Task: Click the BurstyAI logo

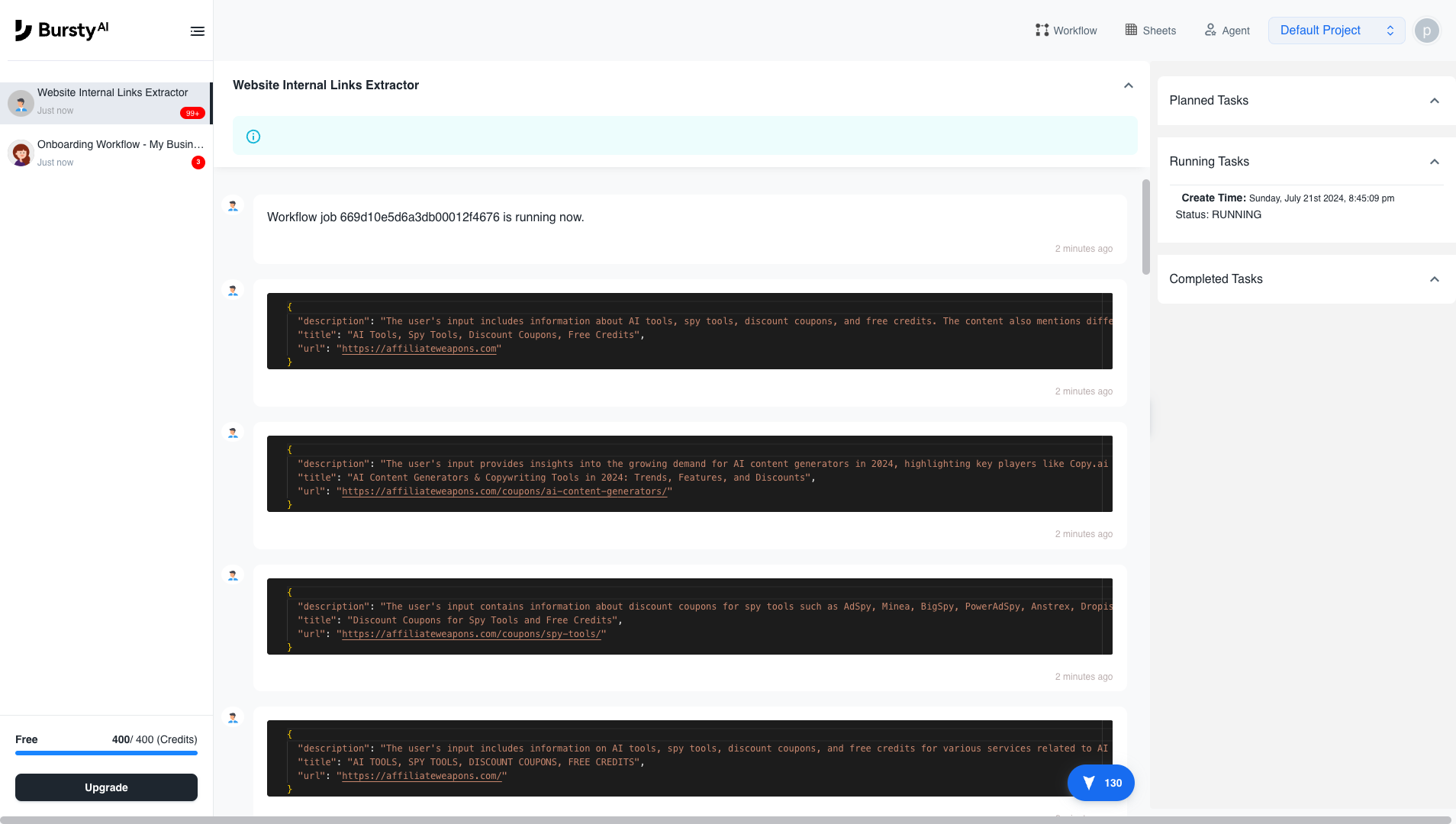Action: [x=63, y=30]
